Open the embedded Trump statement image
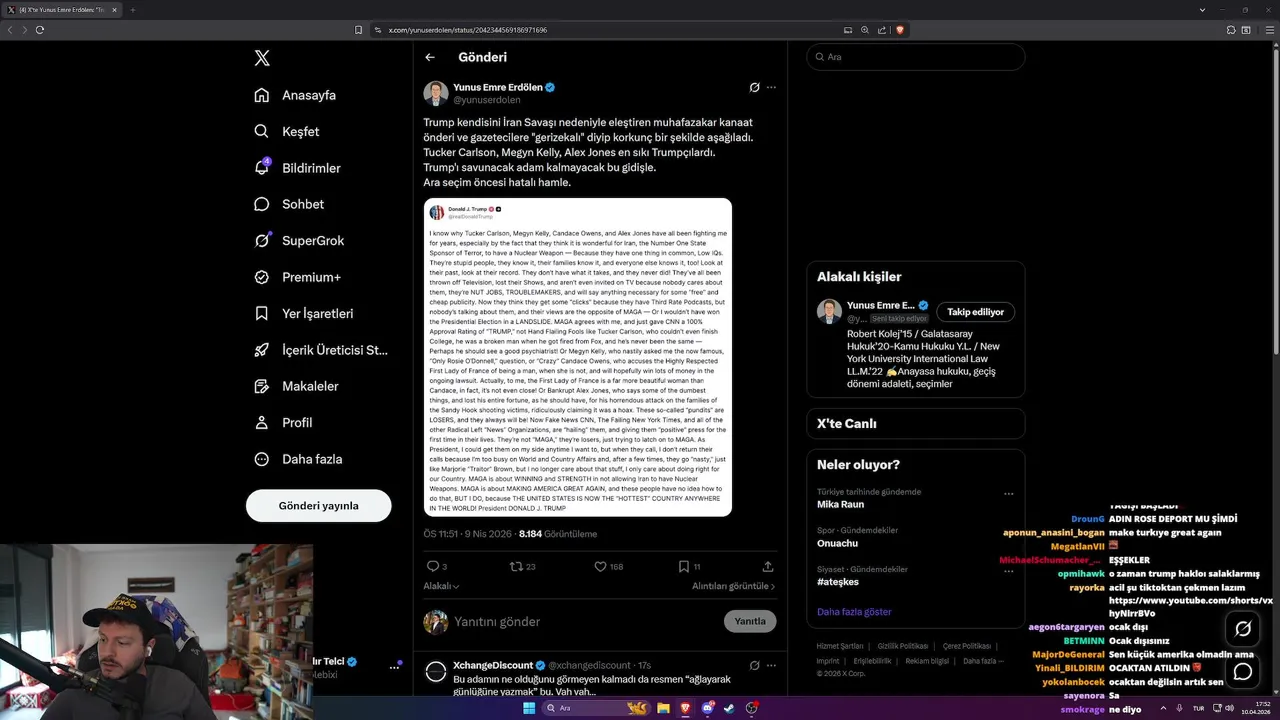The width and height of the screenshot is (1280, 720). click(578, 357)
